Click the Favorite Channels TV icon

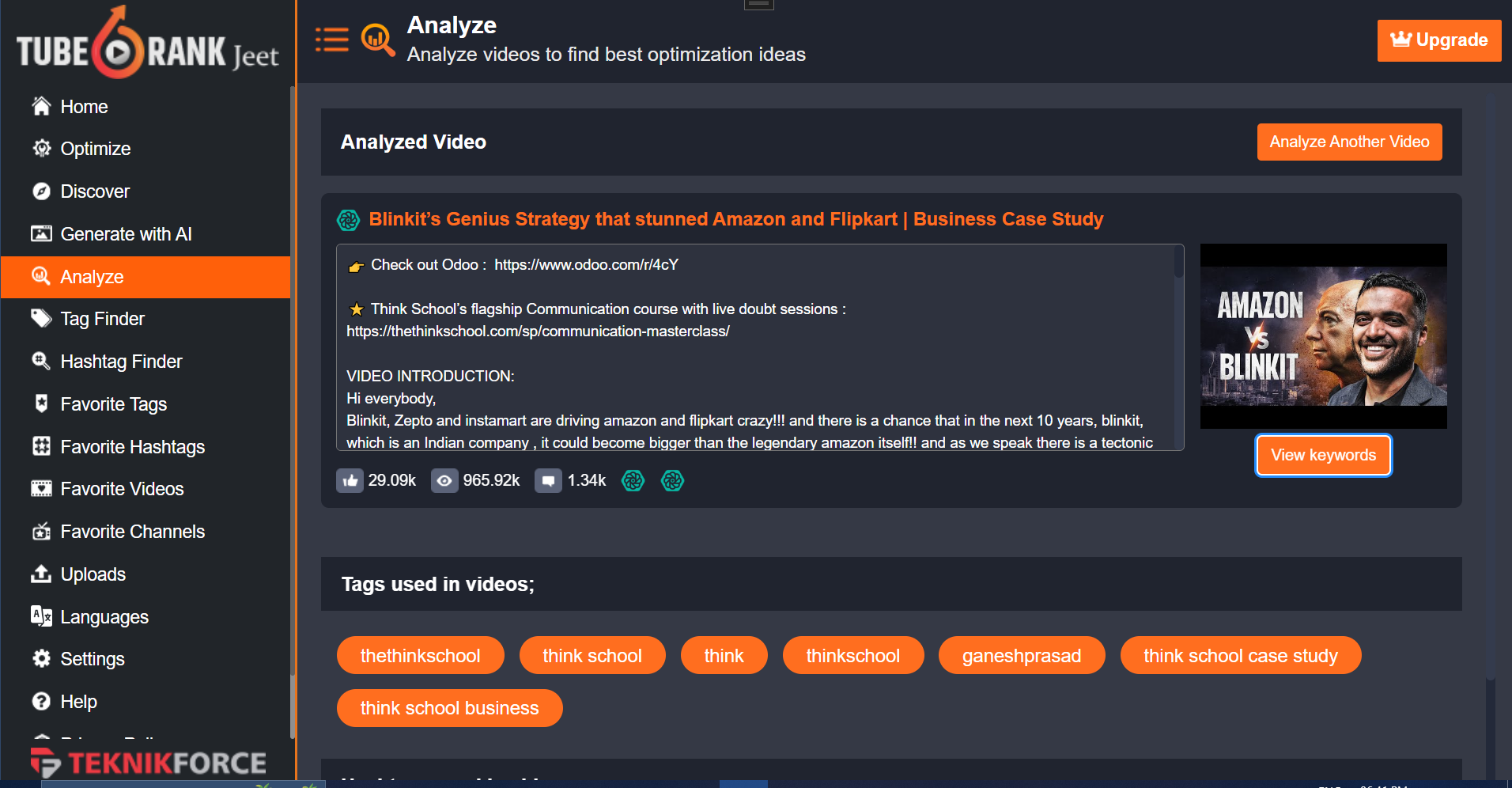(41, 531)
